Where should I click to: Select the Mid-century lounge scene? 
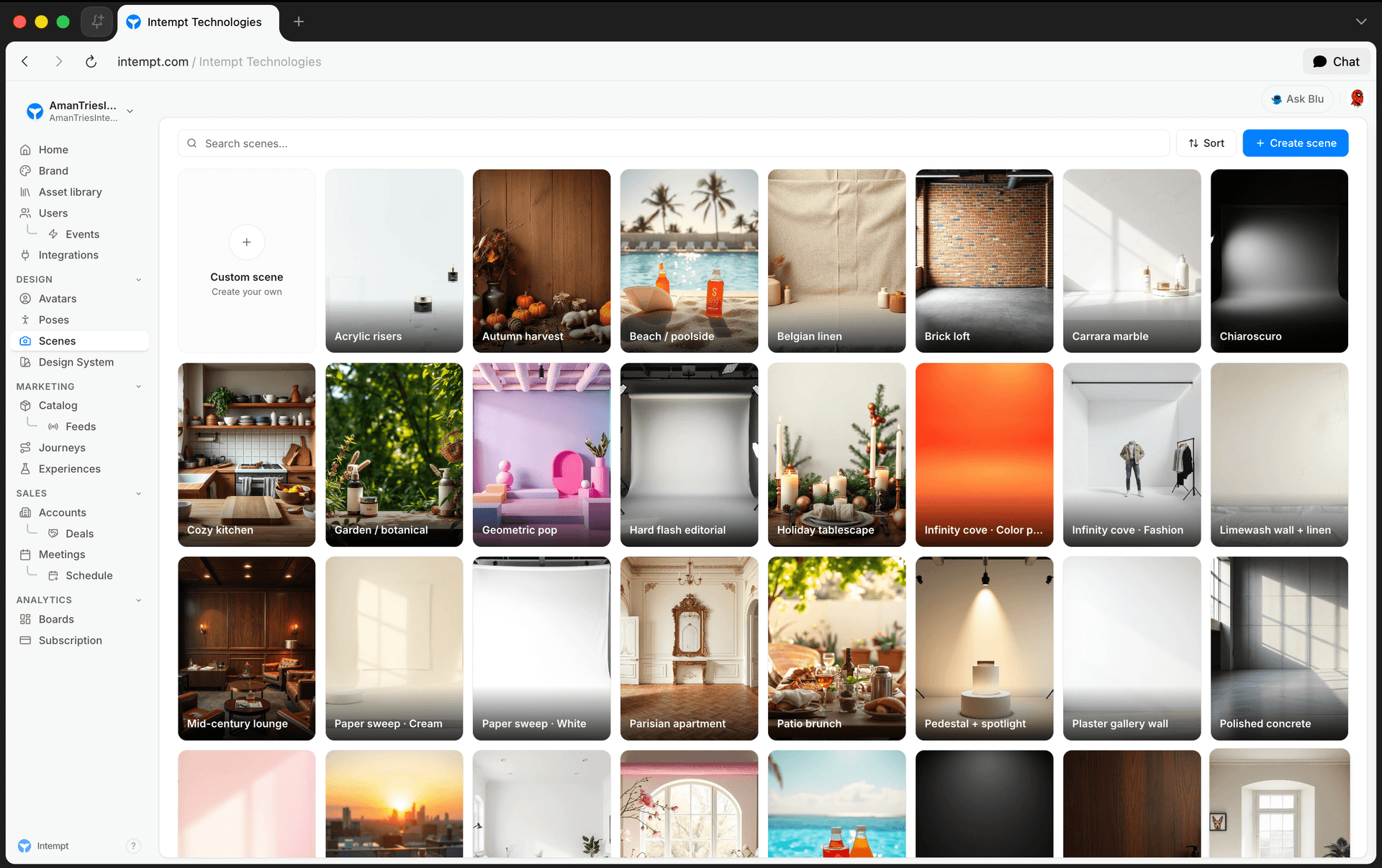click(247, 648)
